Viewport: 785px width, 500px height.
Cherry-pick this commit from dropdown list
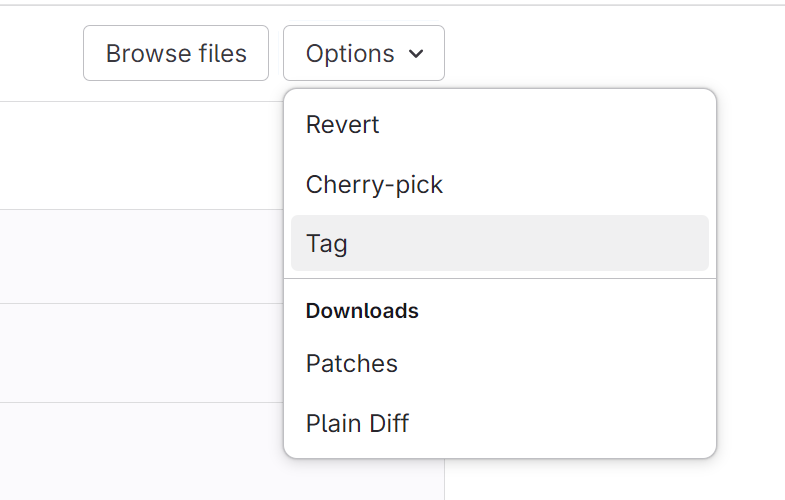pos(374,184)
